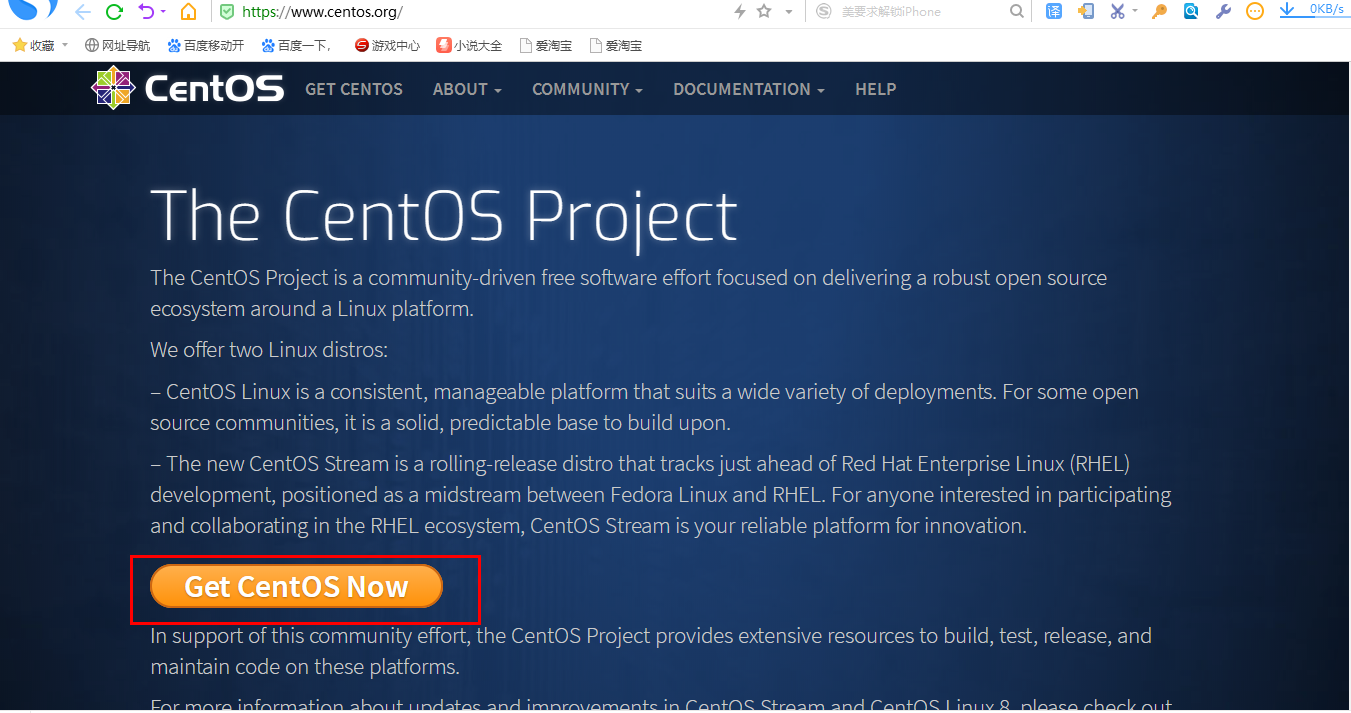Viewport: 1351px width, 713px height.
Task: Open the download manager arrow icon
Action: pos(1288,10)
